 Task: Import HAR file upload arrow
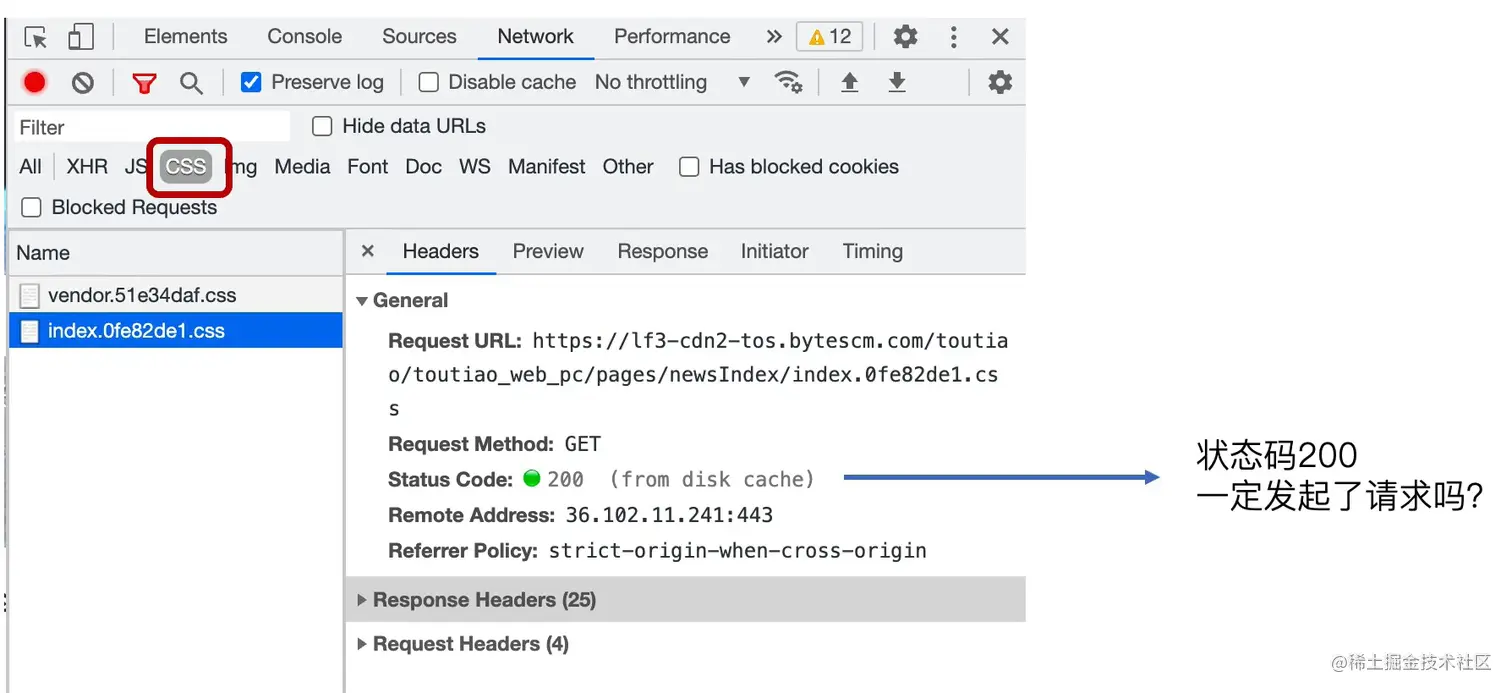point(849,82)
